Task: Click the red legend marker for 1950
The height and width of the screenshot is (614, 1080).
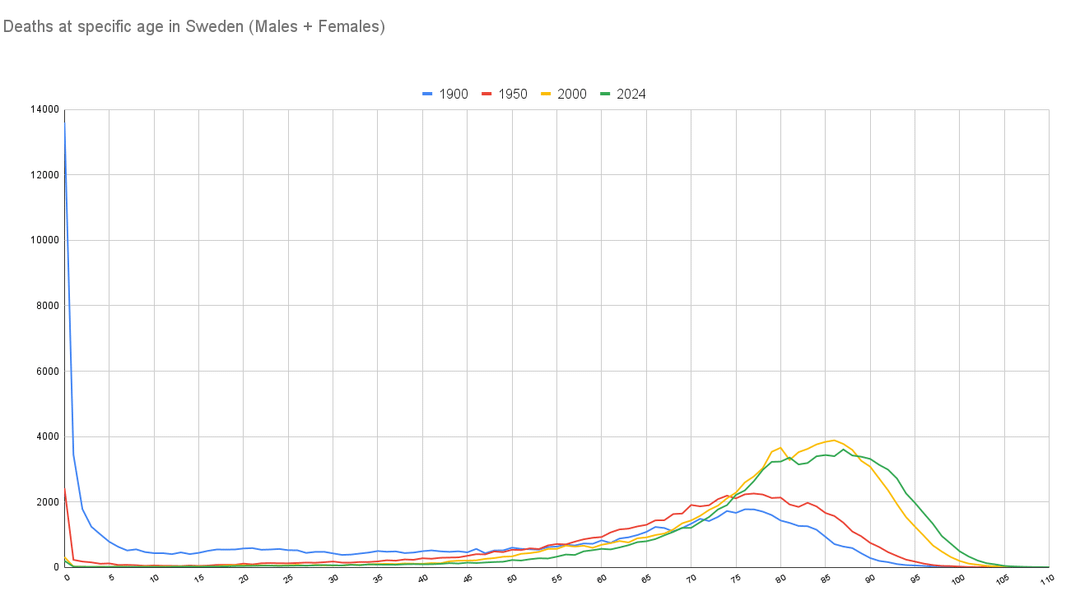Action: coord(488,94)
